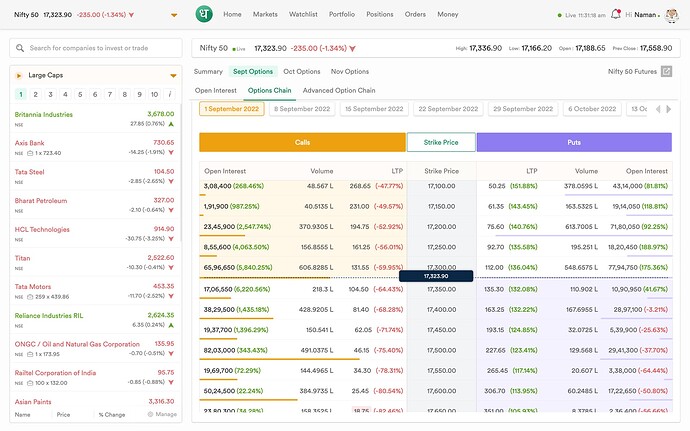This screenshot has height=431, width=690.
Task: Sort watchlist by Name column
Action: pyautogui.click(x=22, y=414)
